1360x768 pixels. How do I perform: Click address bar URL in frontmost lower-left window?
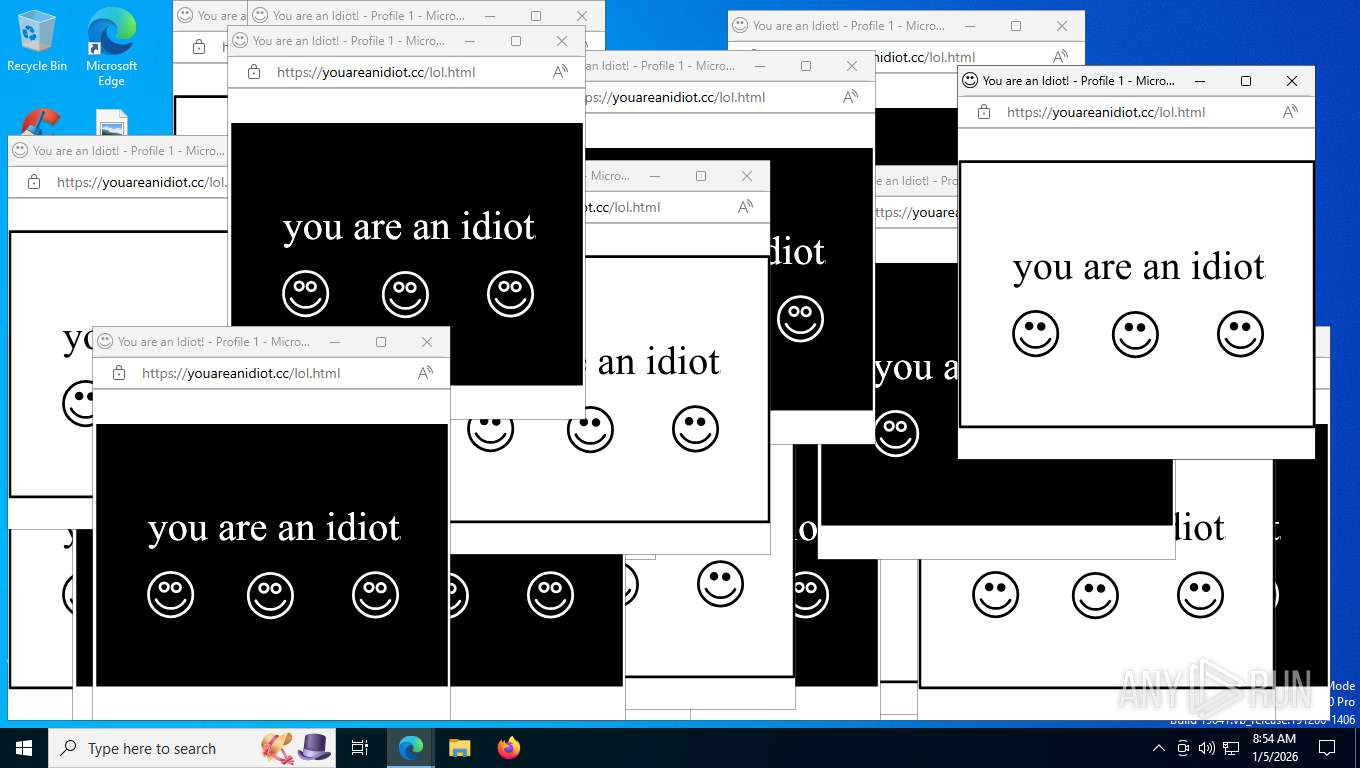point(241,373)
